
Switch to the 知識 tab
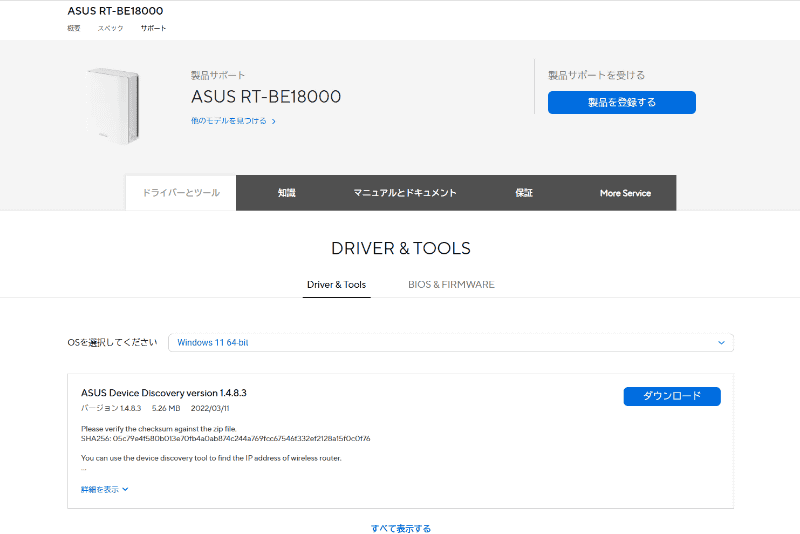287,193
